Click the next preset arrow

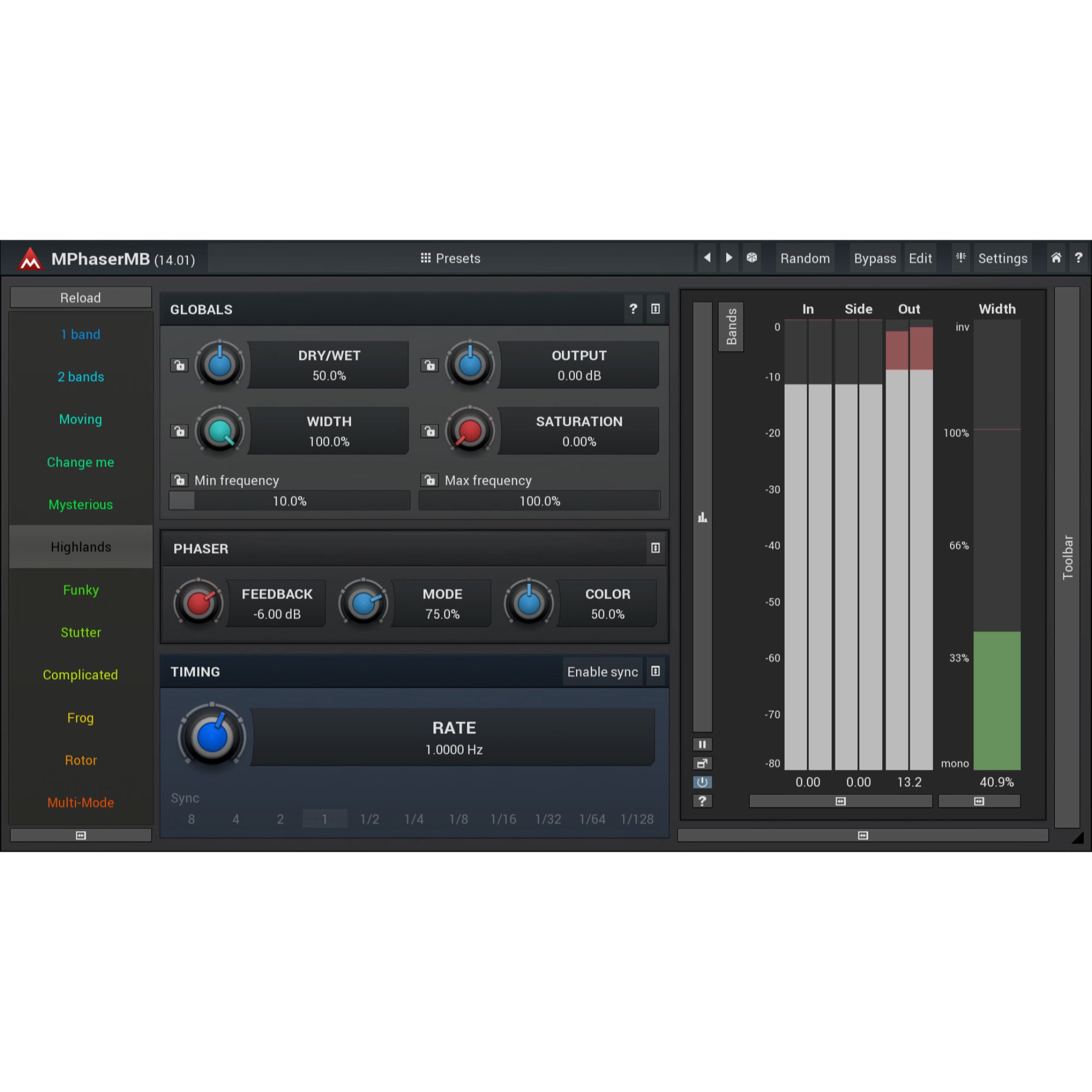[x=729, y=258]
